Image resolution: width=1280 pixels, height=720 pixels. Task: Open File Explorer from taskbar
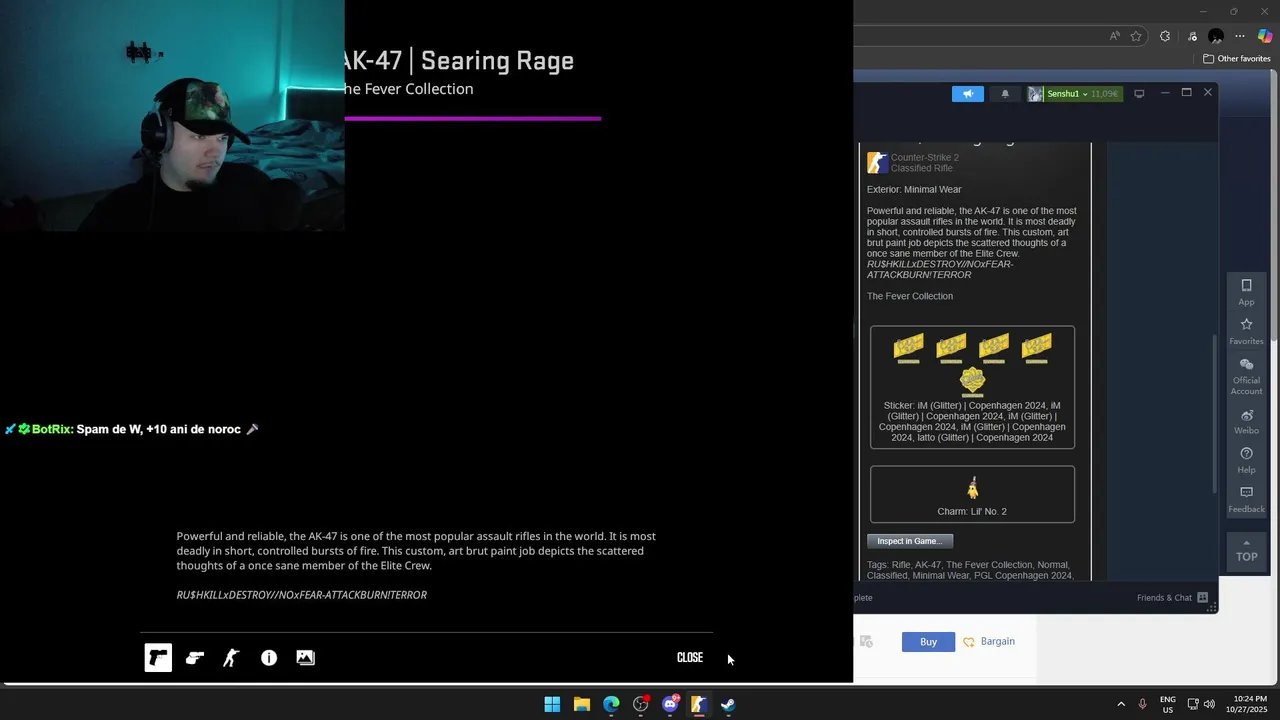582,705
